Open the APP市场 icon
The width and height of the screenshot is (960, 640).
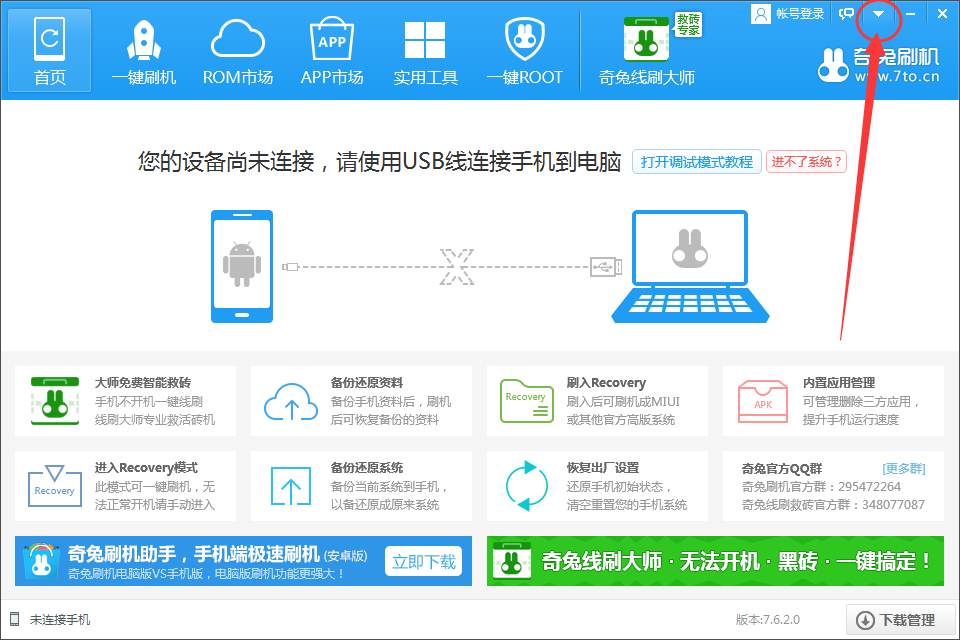click(331, 38)
